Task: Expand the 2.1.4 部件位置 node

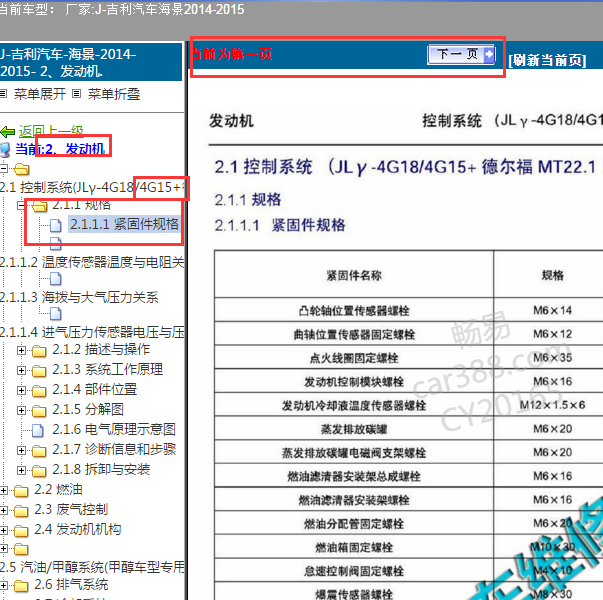Action: point(22,390)
